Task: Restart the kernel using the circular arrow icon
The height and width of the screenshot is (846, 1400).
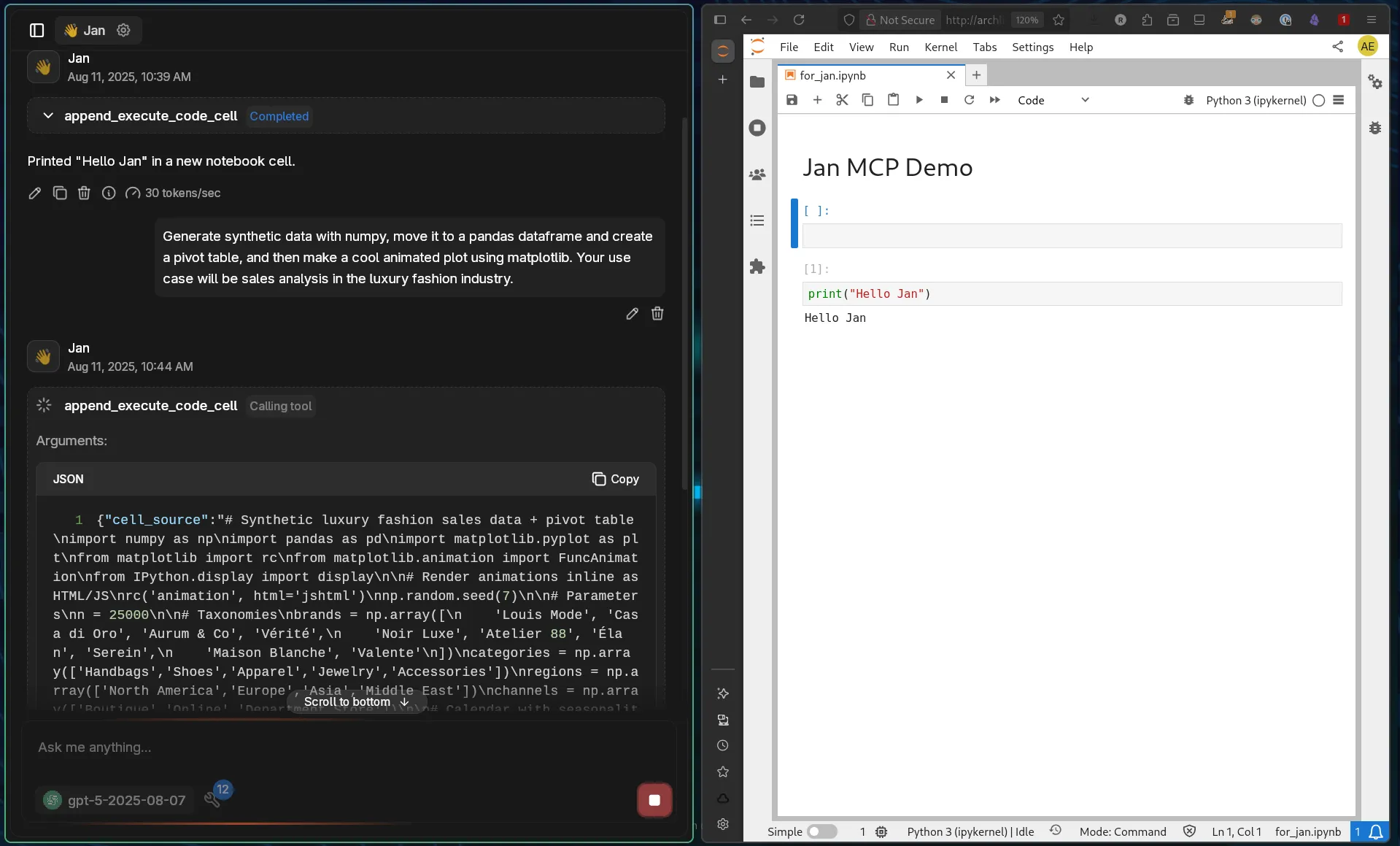Action: (969, 100)
